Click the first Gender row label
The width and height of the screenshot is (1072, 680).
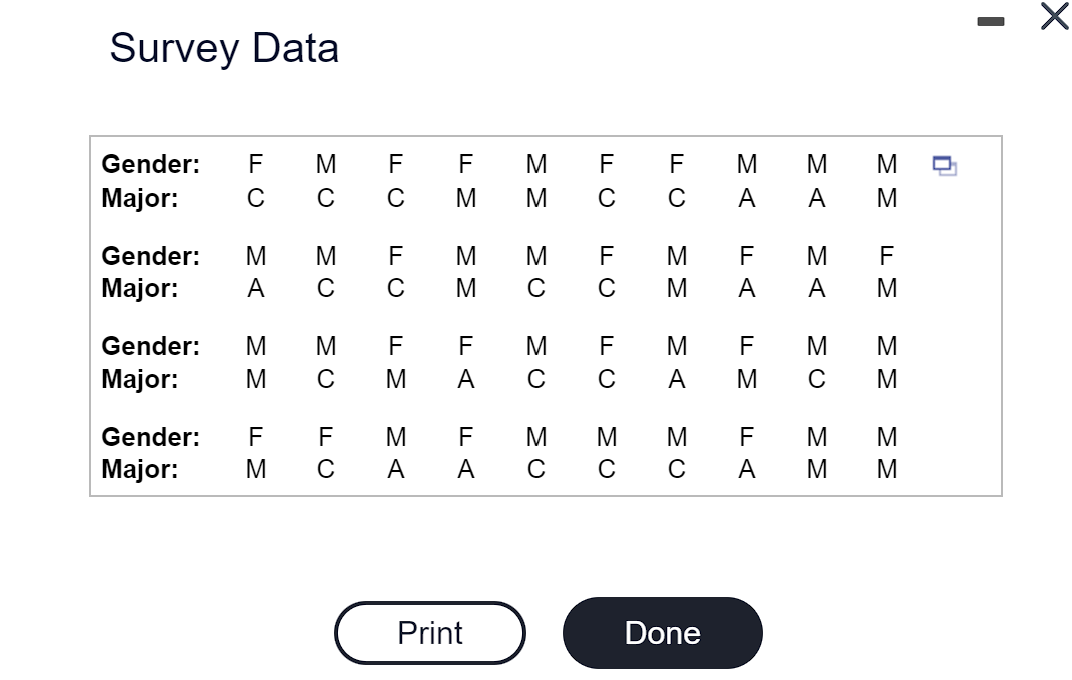click(150, 164)
